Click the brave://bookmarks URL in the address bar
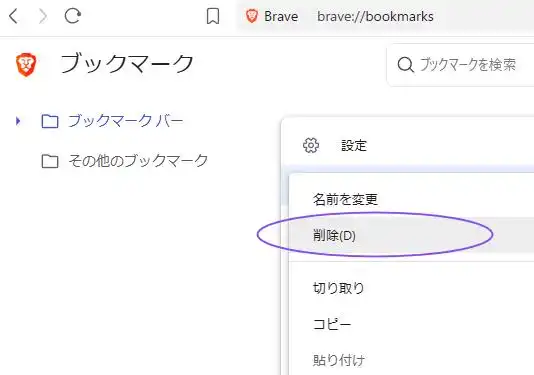Image resolution: width=534 pixels, height=375 pixels. tap(375, 16)
